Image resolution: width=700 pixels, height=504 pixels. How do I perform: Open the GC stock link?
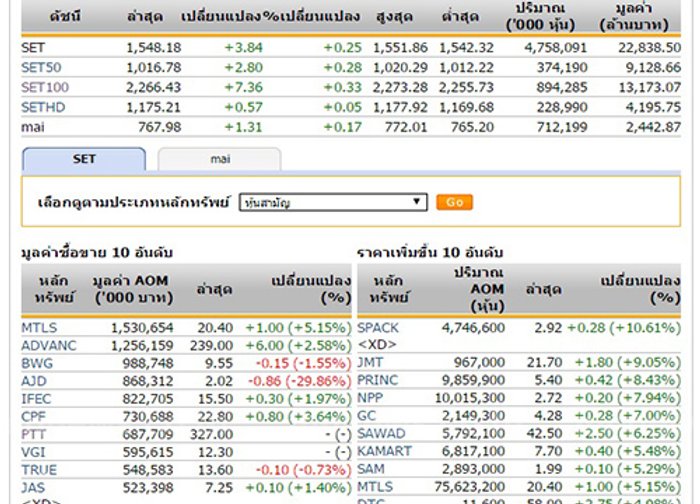(367, 416)
